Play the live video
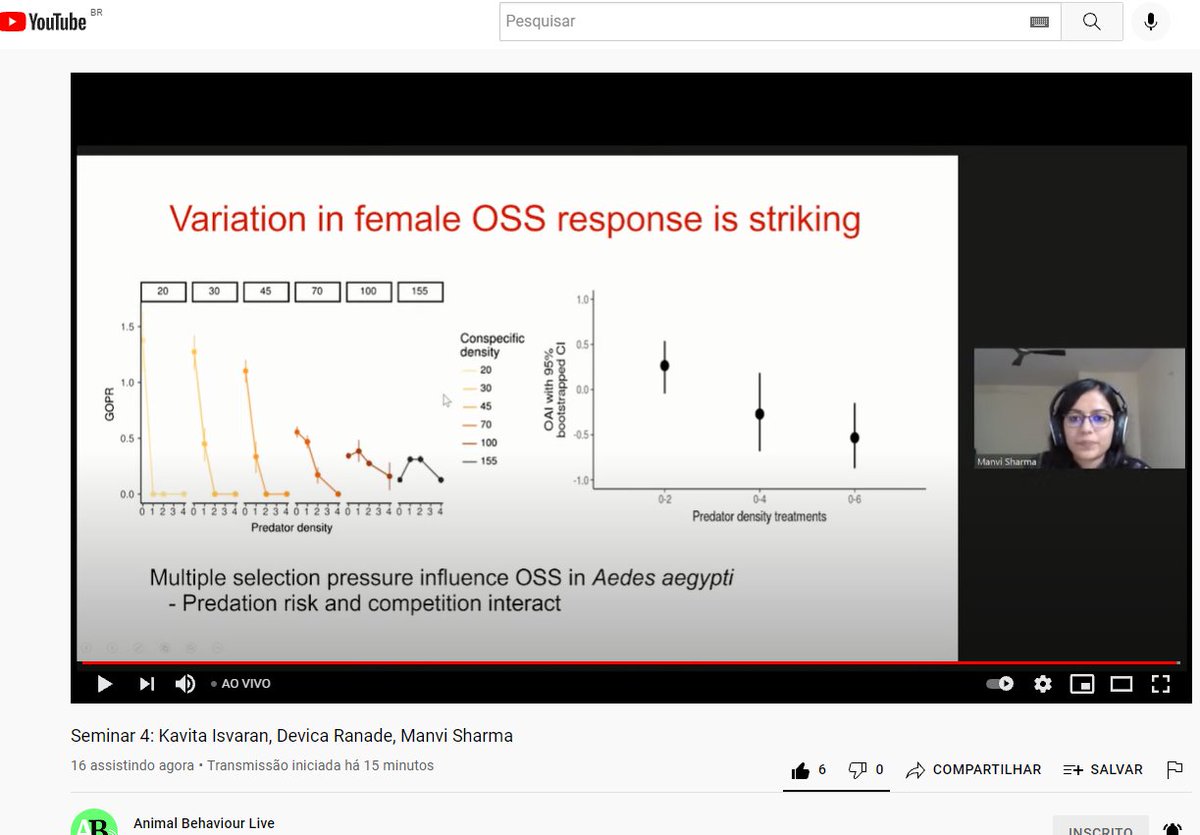This screenshot has height=835, width=1200. click(104, 684)
